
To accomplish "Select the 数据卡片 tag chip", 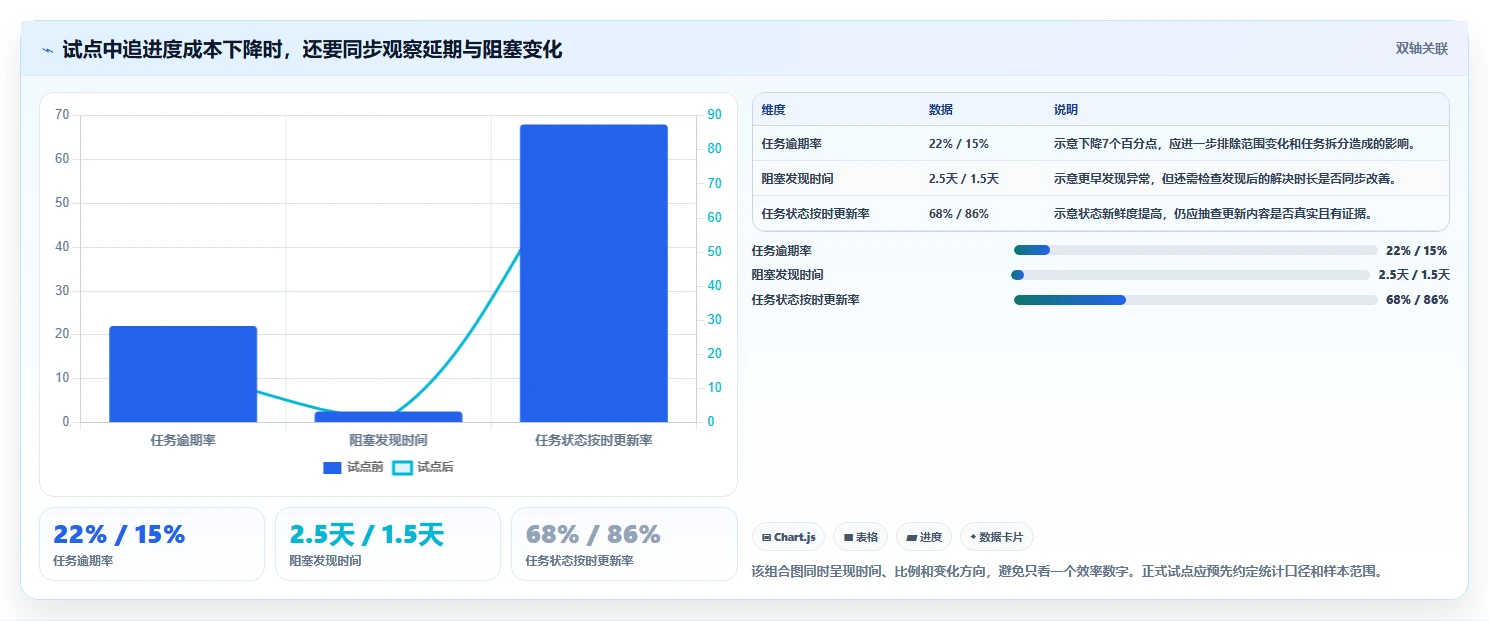I will point(996,537).
